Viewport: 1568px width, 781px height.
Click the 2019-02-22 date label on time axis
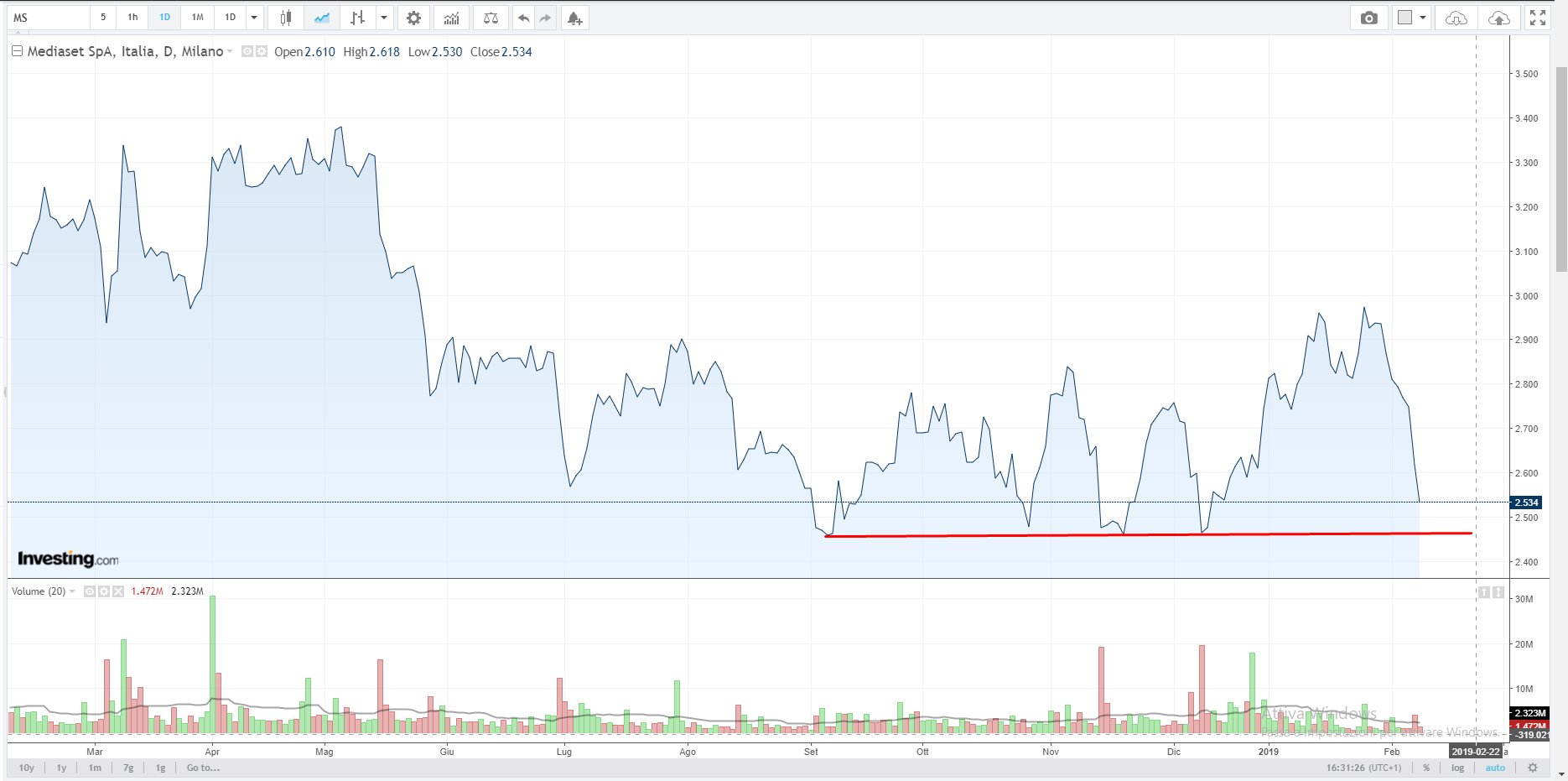click(1476, 752)
